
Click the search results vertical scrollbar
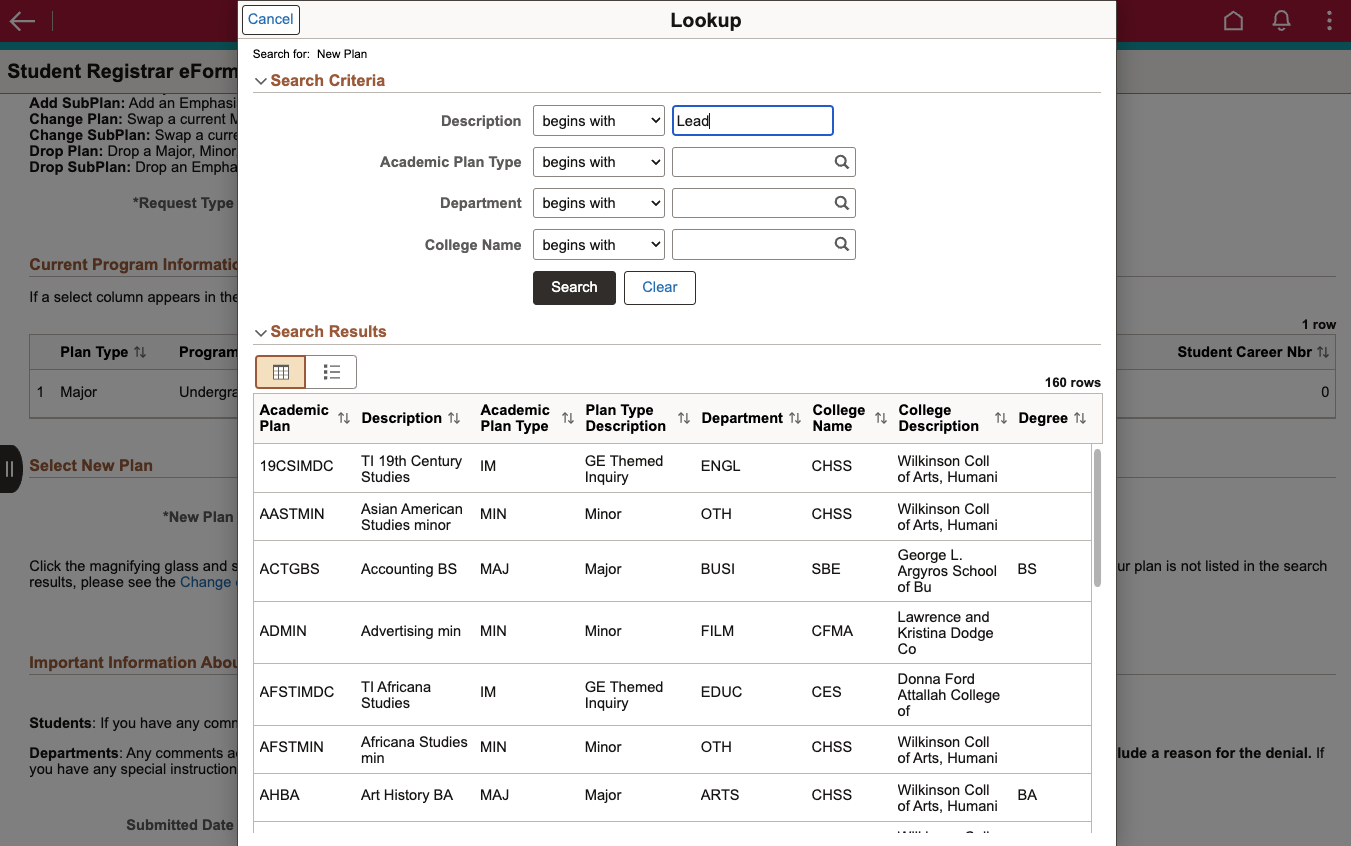click(1097, 518)
